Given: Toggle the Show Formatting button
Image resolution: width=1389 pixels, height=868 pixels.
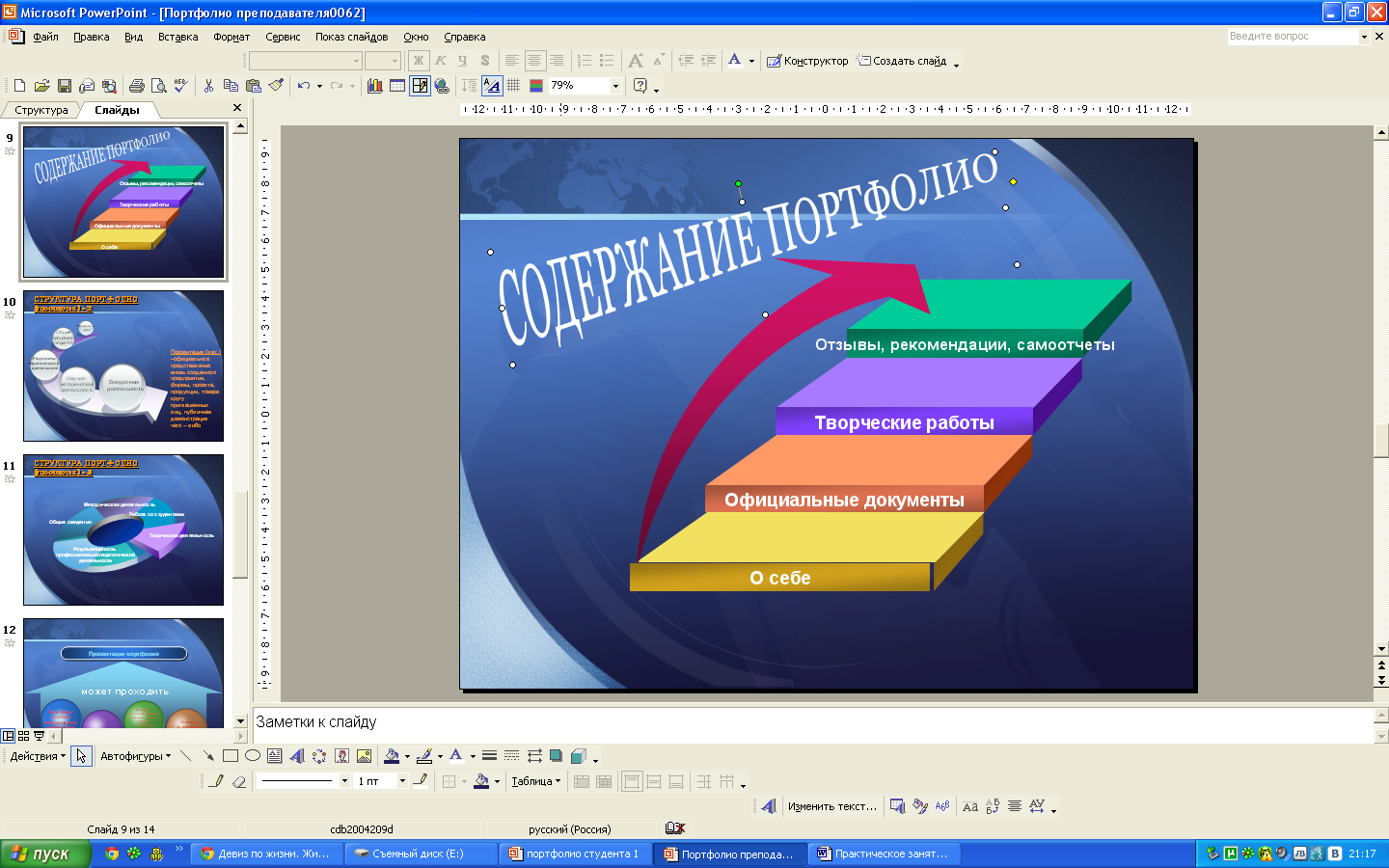Looking at the screenshot, I should [492, 86].
